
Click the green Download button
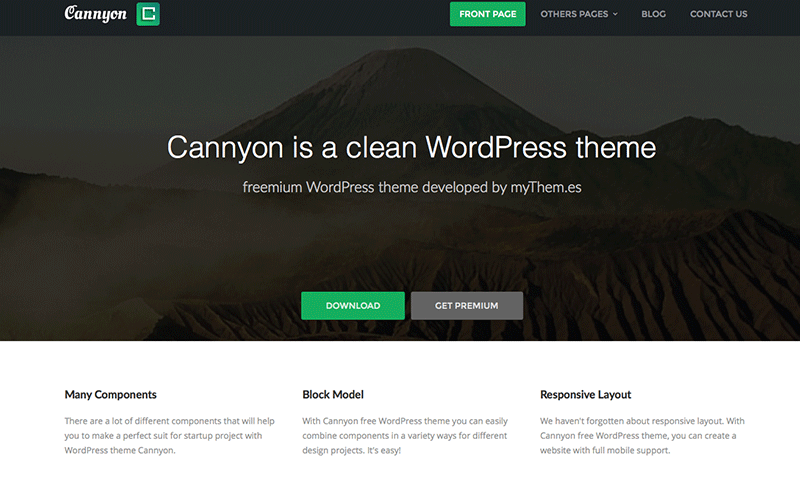tap(353, 306)
